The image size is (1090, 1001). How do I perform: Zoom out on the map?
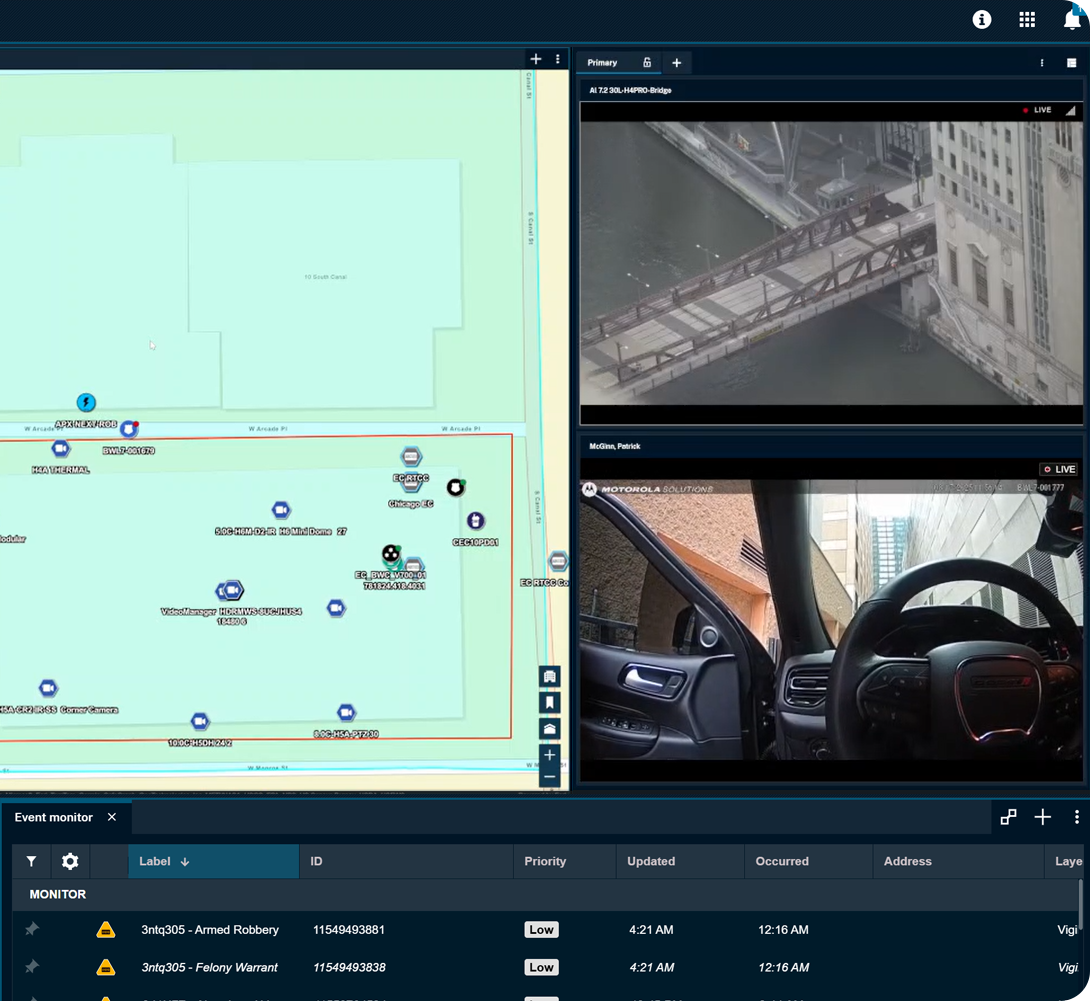(x=549, y=777)
